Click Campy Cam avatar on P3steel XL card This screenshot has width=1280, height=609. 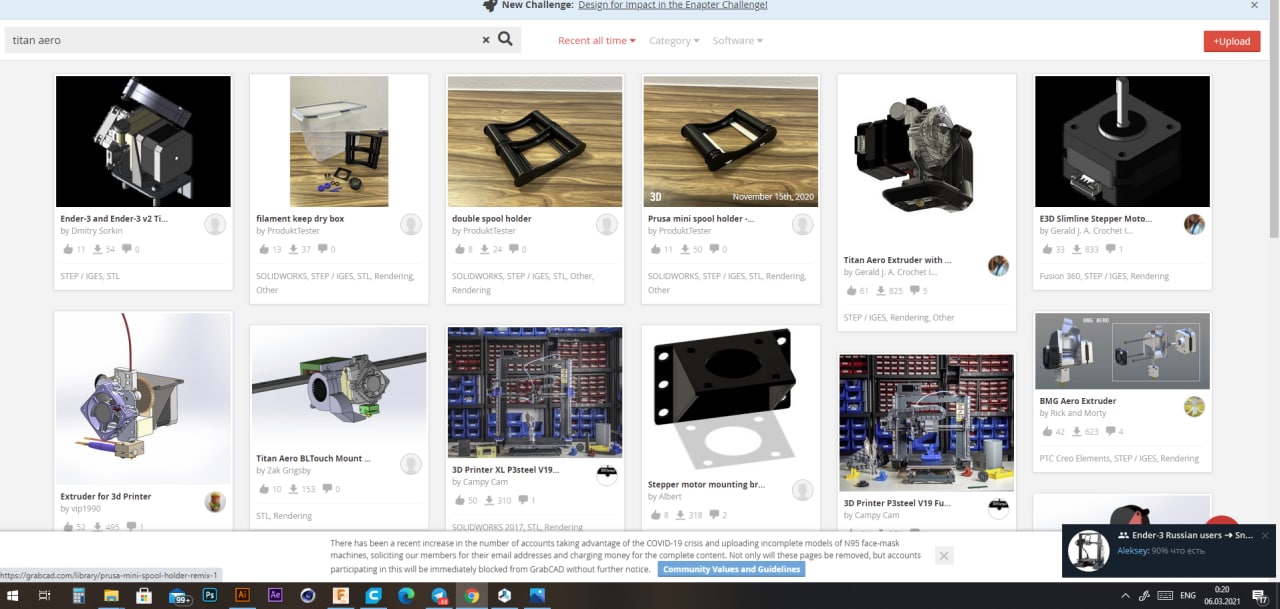pyautogui.click(x=606, y=475)
